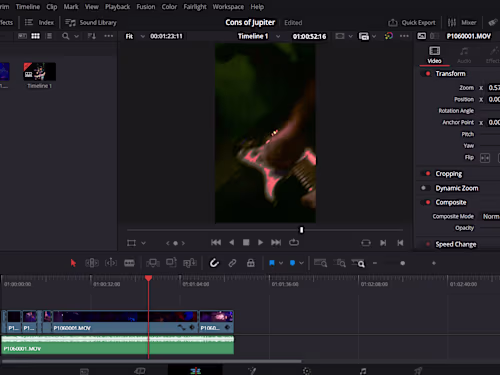500x375 pixels.
Task: Toggle Linked Selection chain icon
Action: [232, 263]
